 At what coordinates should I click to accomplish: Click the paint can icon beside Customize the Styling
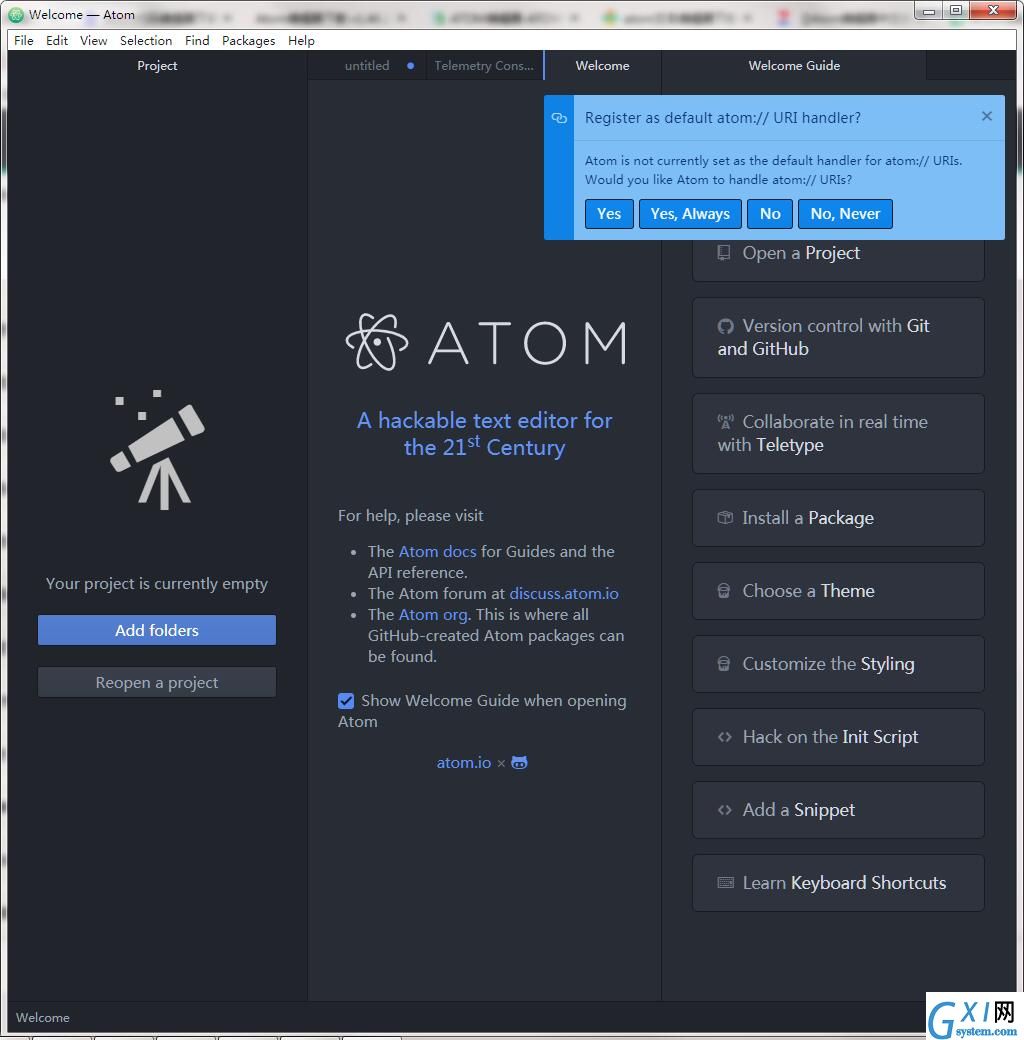pyautogui.click(x=724, y=664)
